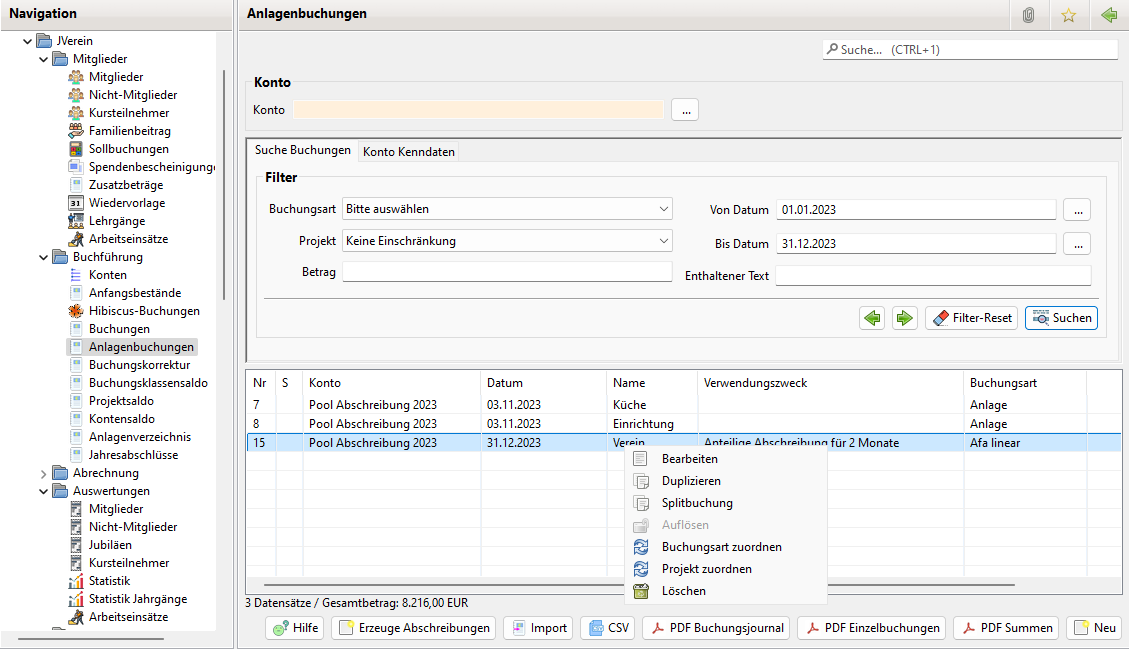This screenshot has height=649, width=1129.
Task: Collapse the Buchführung tree folder
Action: coord(43,257)
